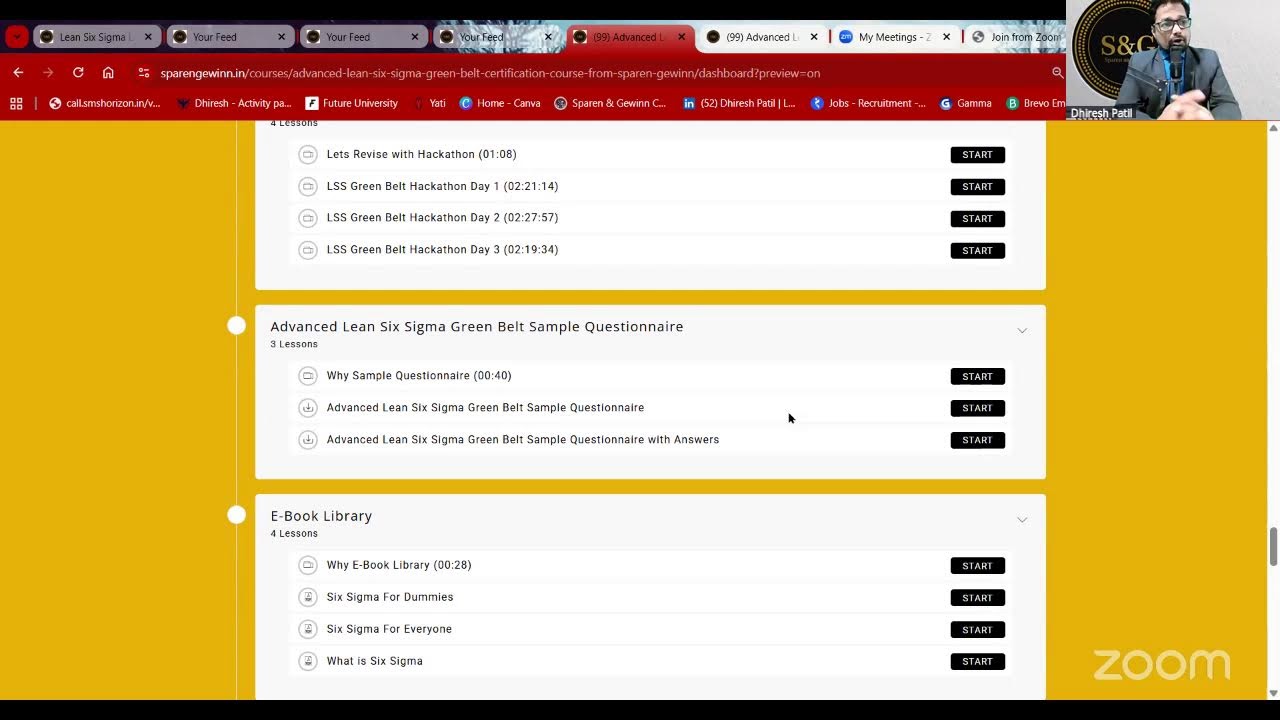1280x720 pixels.
Task: Open the Yati bookmark
Action: [429, 103]
